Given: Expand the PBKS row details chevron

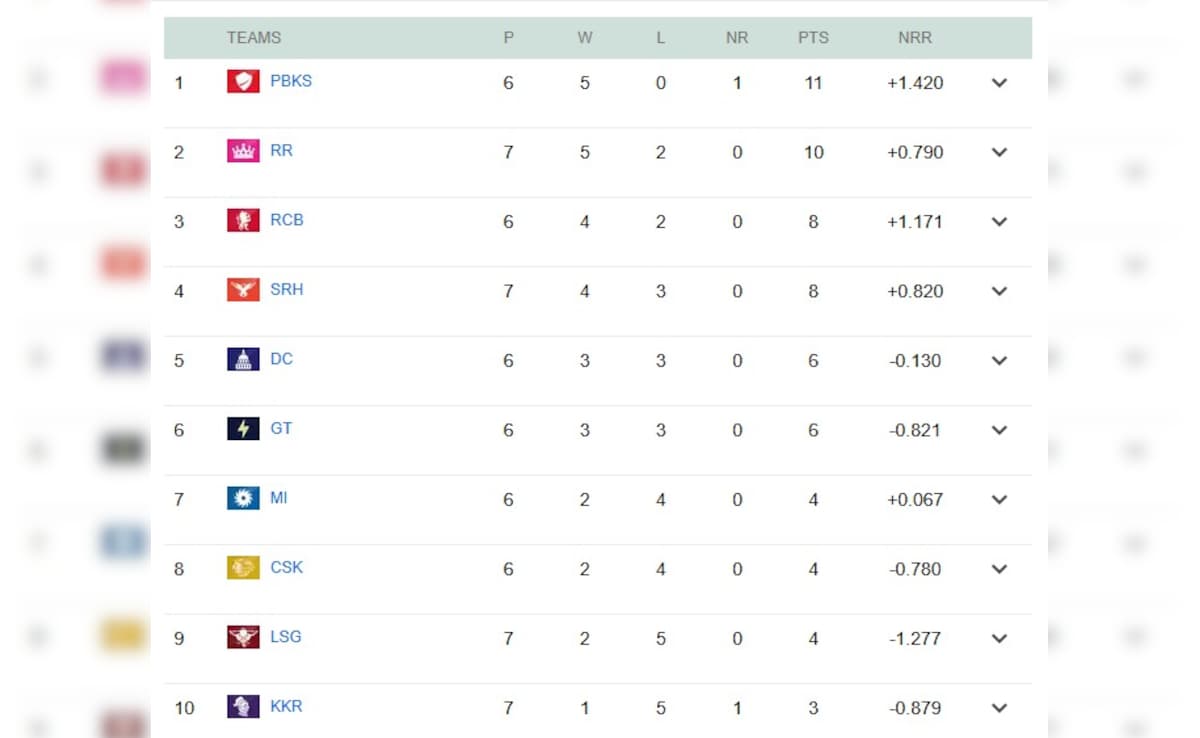Looking at the screenshot, I should click(x=999, y=83).
